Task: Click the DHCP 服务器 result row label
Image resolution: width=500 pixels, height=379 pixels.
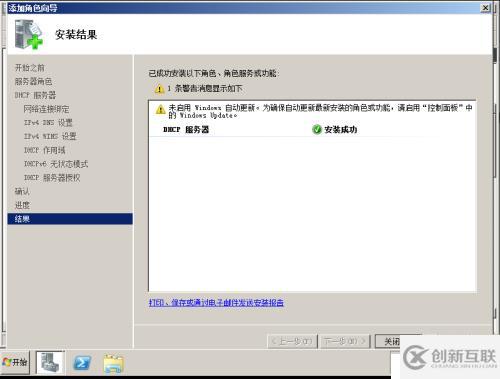Action: pyautogui.click(x=186, y=130)
